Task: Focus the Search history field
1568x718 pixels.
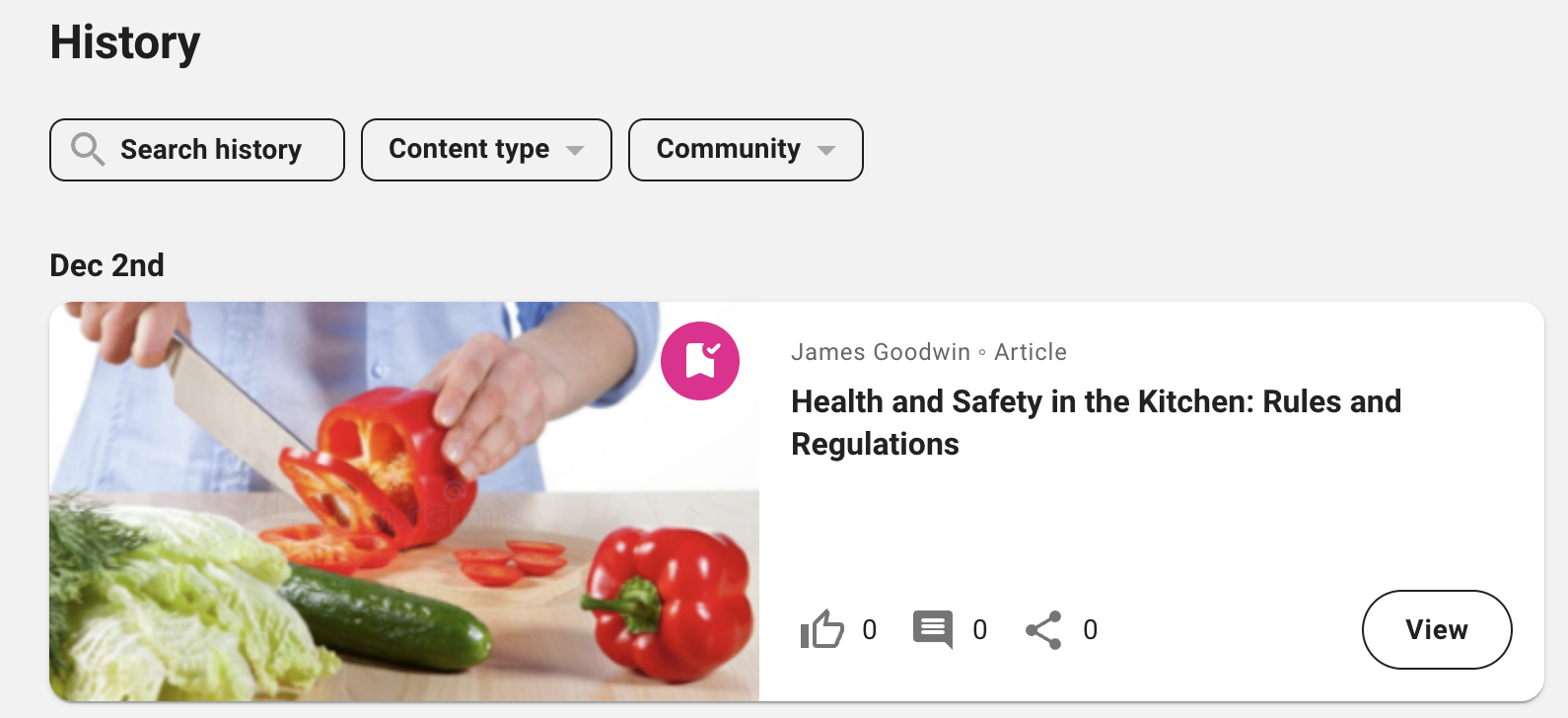Action: tap(211, 150)
